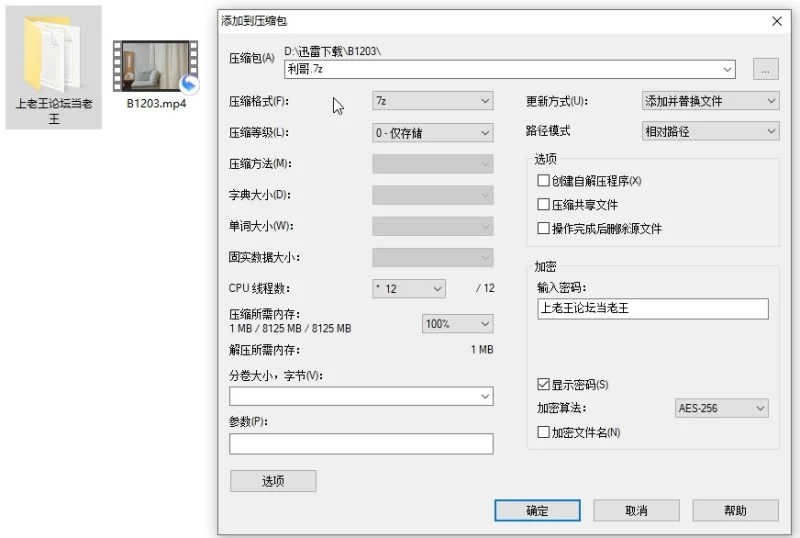Open the 选项 button
The height and width of the screenshot is (538, 800).
pos(273,481)
